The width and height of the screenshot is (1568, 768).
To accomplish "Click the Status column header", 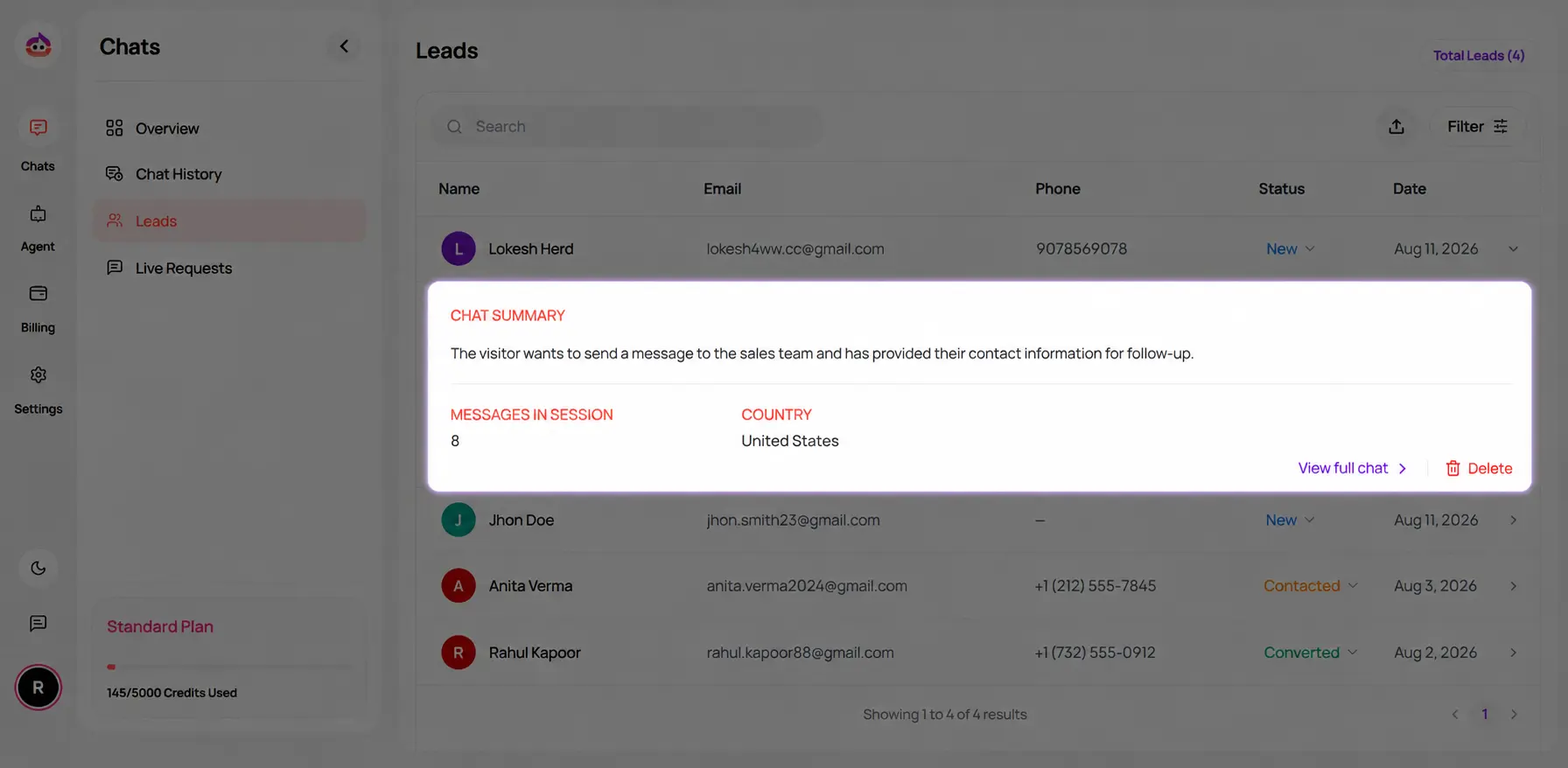I will coord(1282,189).
